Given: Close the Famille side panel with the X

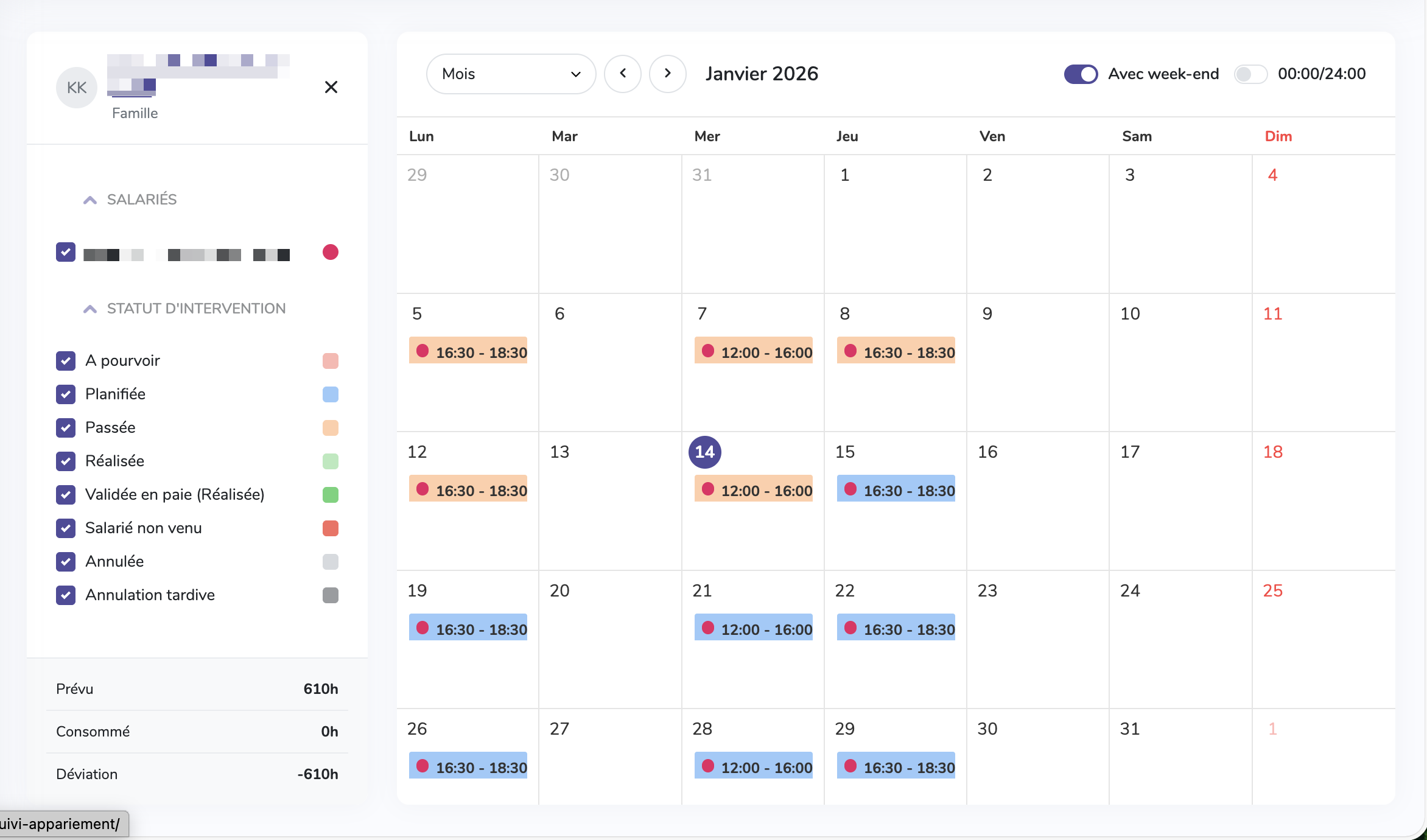Looking at the screenshot, I should tap(331, 87).
